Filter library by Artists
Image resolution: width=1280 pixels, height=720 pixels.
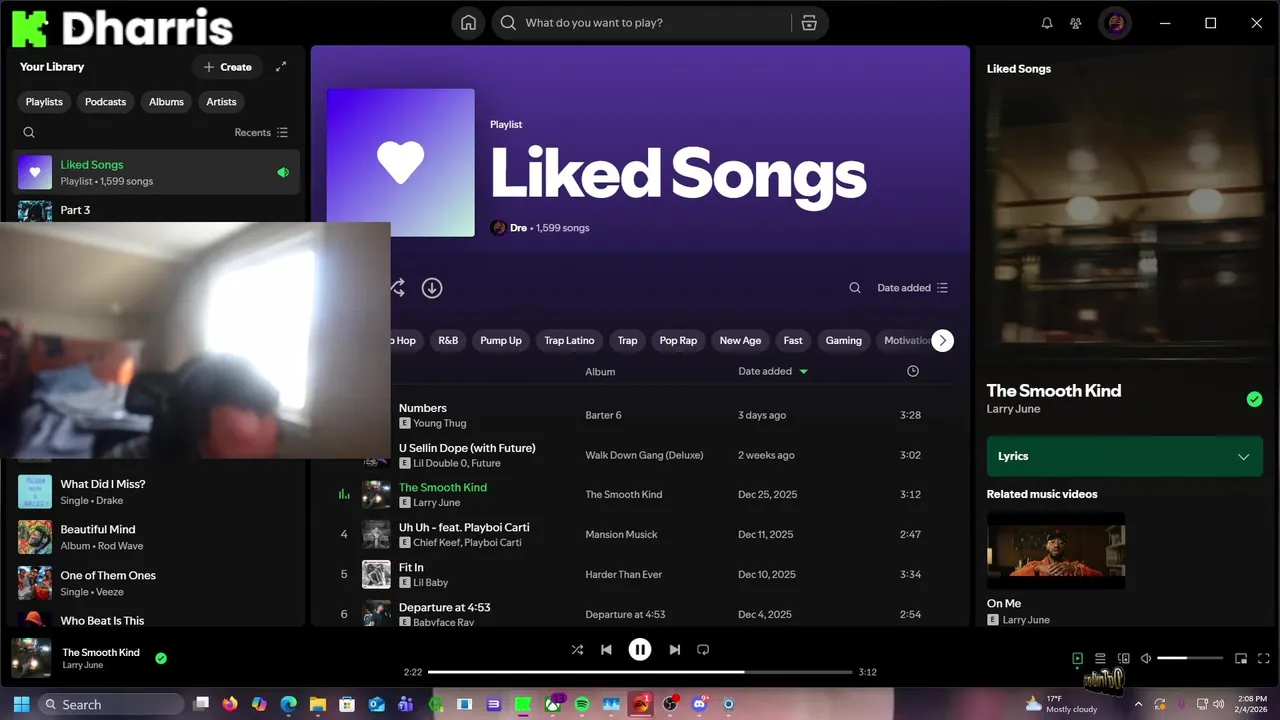tap(221, 102)
